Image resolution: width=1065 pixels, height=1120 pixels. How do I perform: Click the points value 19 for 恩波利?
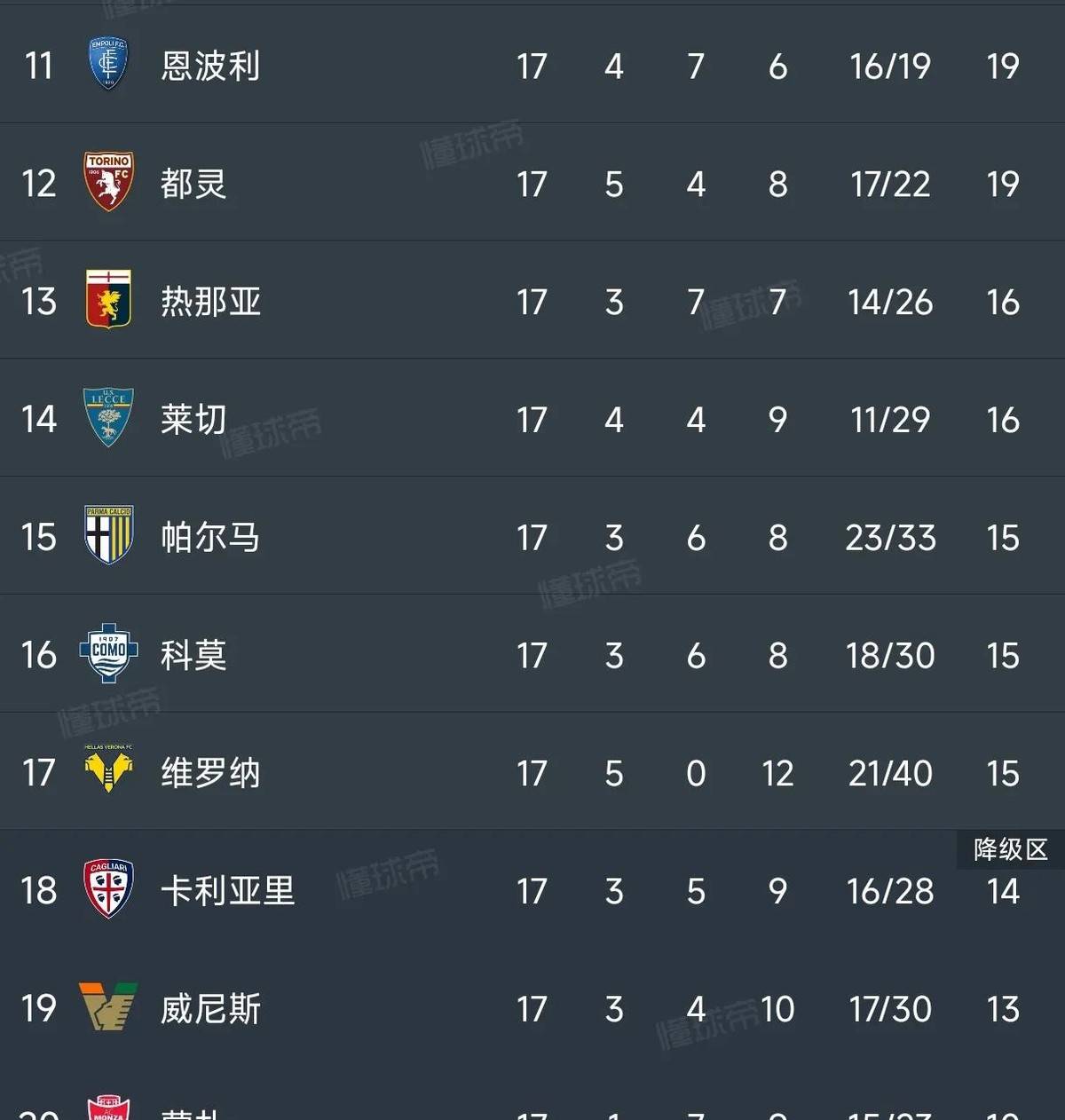1003,66
